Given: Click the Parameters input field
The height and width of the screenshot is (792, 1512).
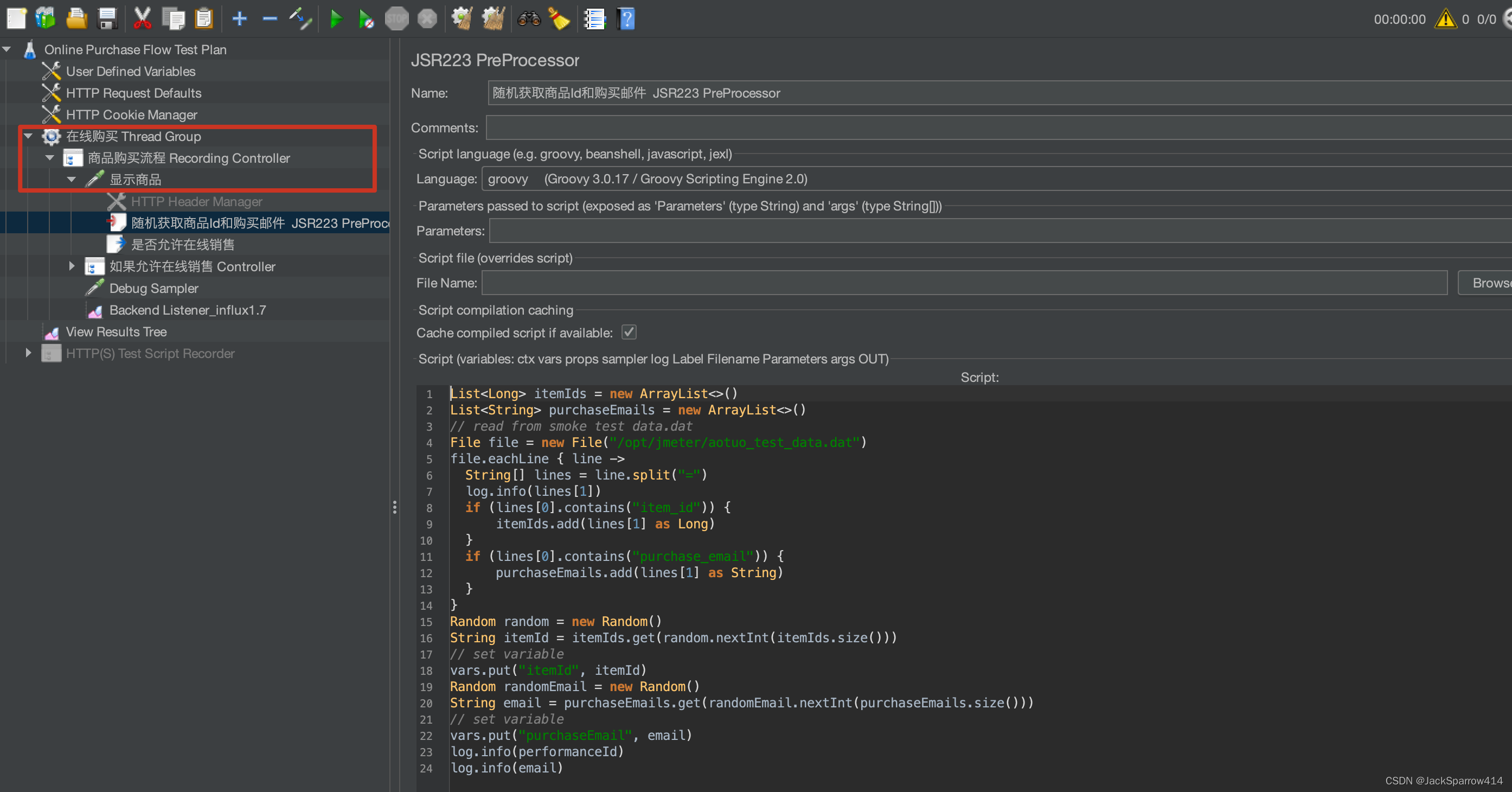Looking at the screenshot, I should pyautogui.click(x=1000, y=231).
